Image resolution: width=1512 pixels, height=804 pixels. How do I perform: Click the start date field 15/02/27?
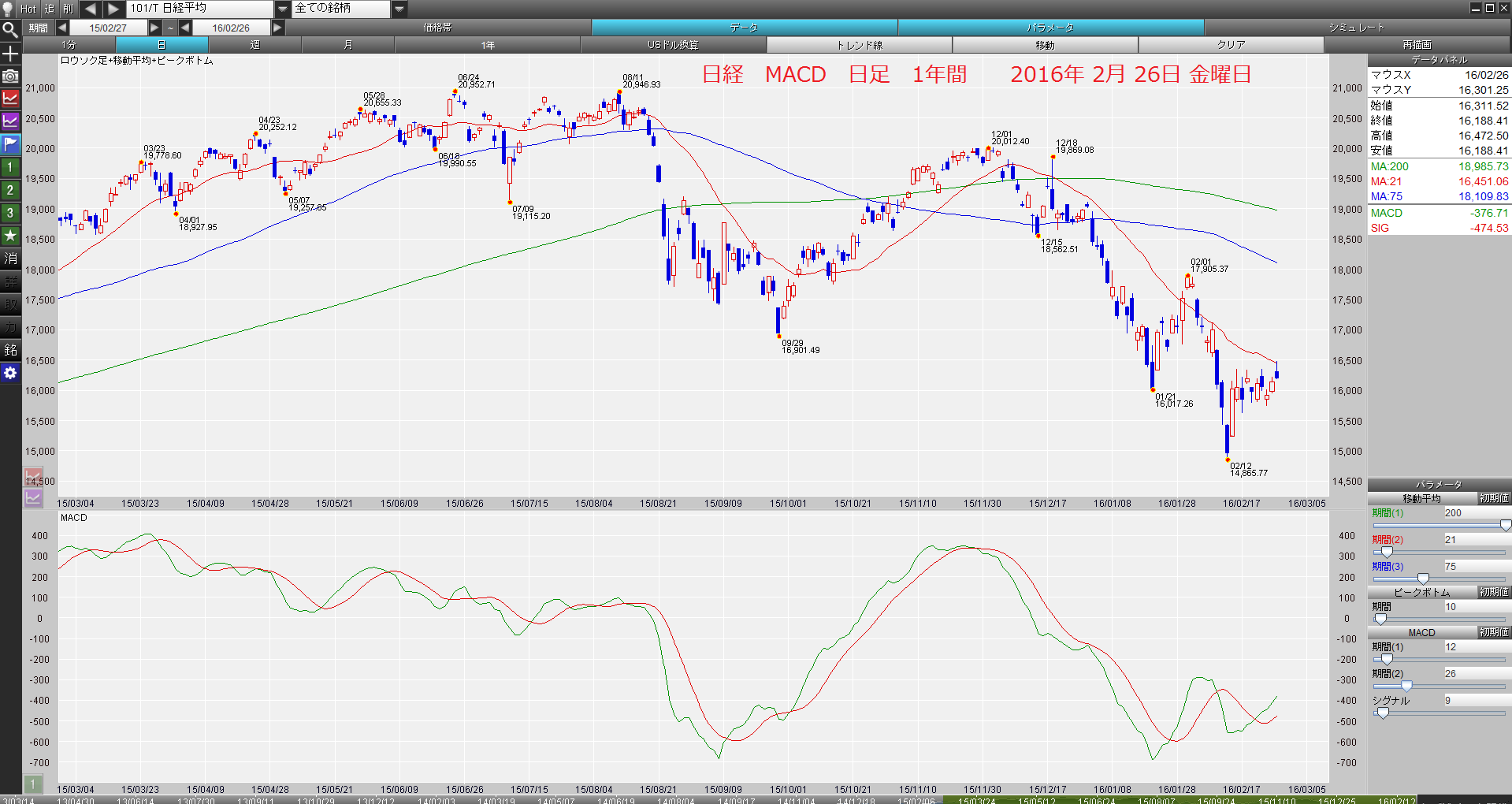click(108, 28)
